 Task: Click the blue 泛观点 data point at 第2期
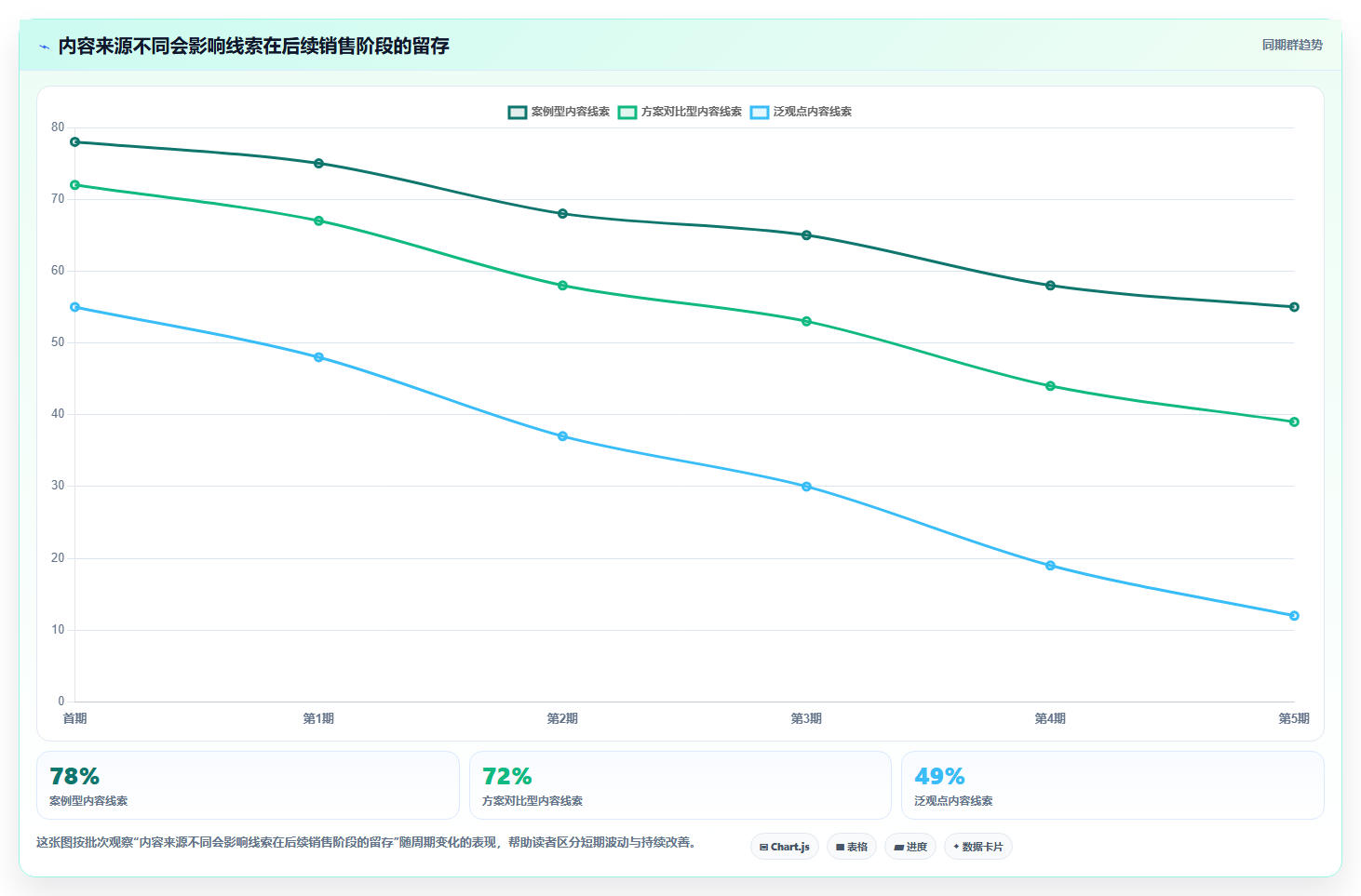coord(562,436)
